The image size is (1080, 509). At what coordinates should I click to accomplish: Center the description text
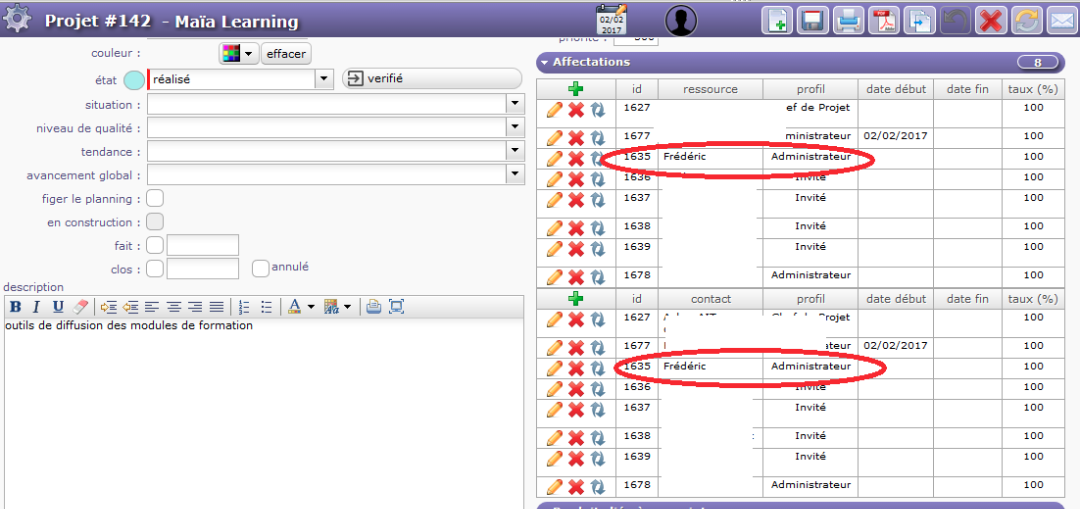point(174,307)
